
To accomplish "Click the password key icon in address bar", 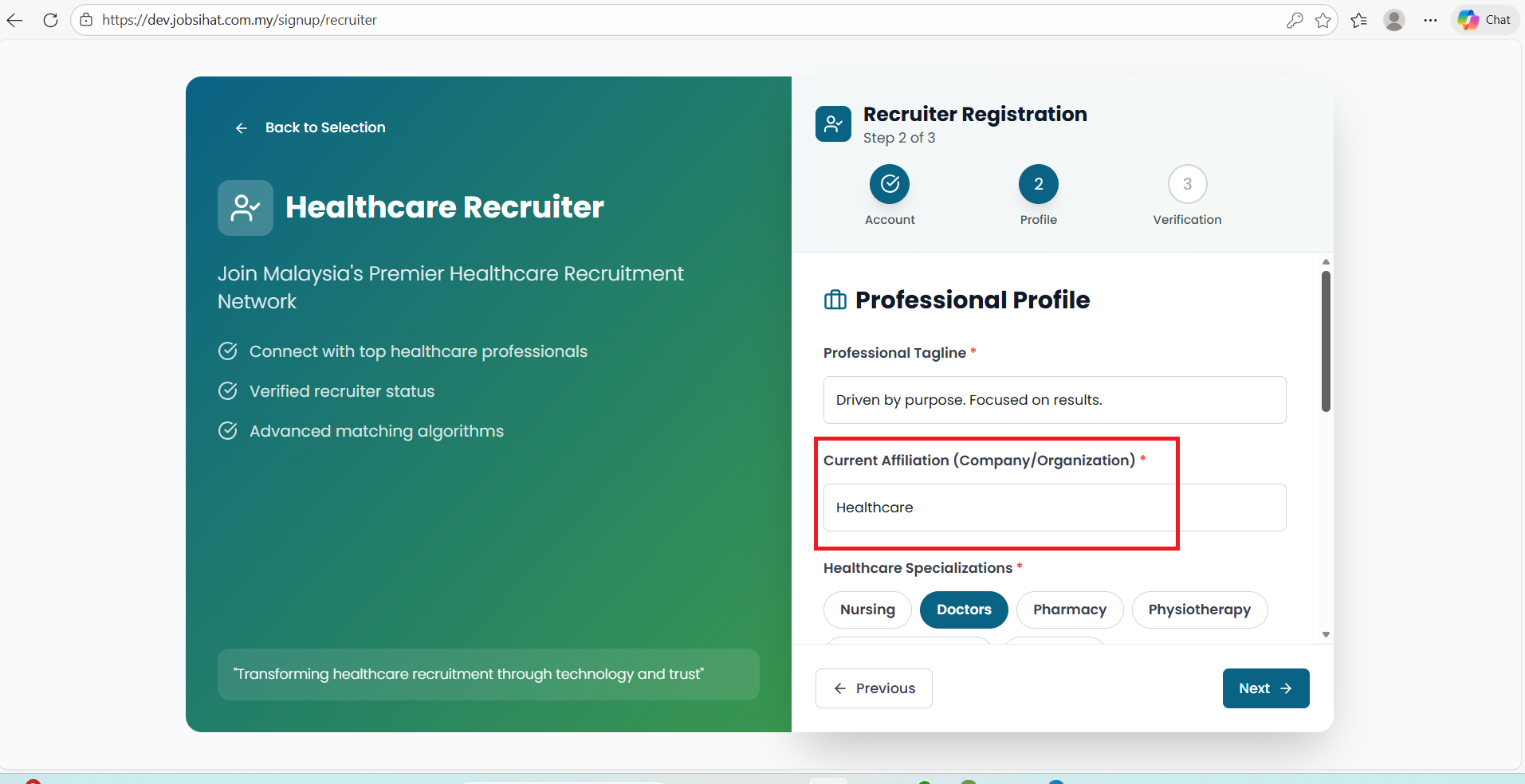I will click(1295, 20).
